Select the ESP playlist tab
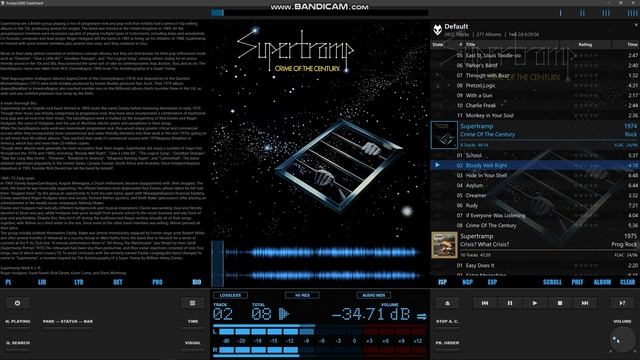The height and width of the screenshot is (360, 640). click(492, 282)
